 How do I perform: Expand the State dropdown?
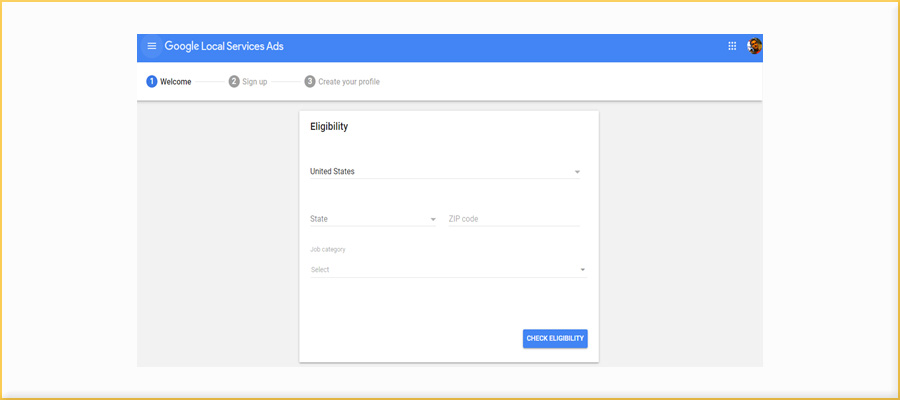(373, 219)
